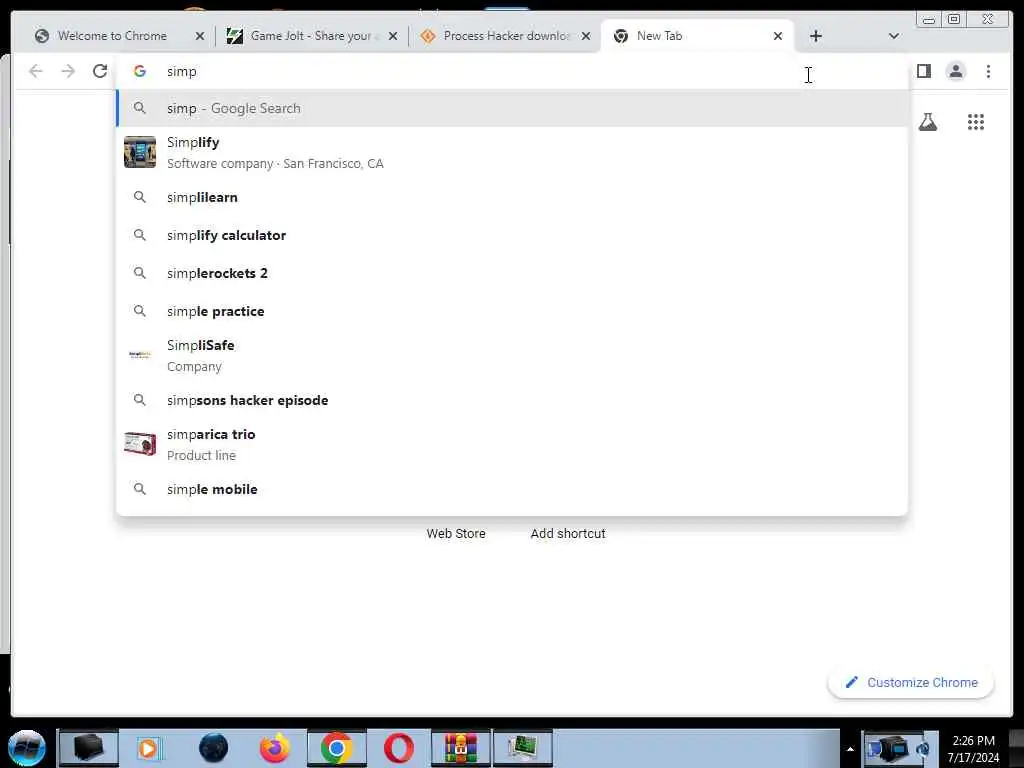Viewport: 1024px width, 768px height.
Task: Launch Firefox from the taskbar
Action: coord(275,748)
